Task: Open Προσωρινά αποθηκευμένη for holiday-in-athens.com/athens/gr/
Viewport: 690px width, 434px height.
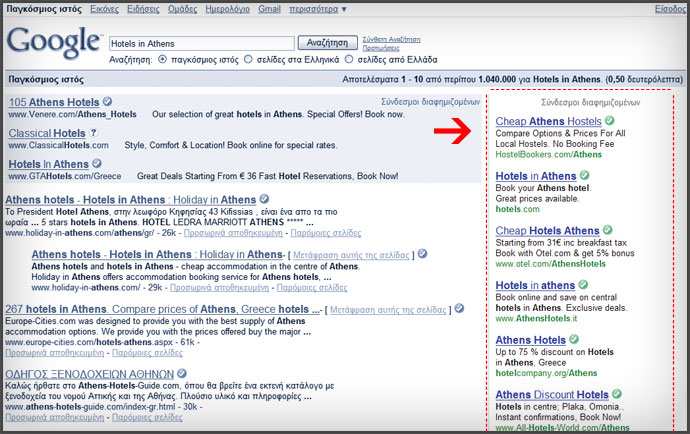Action: (x=233, y=233)
